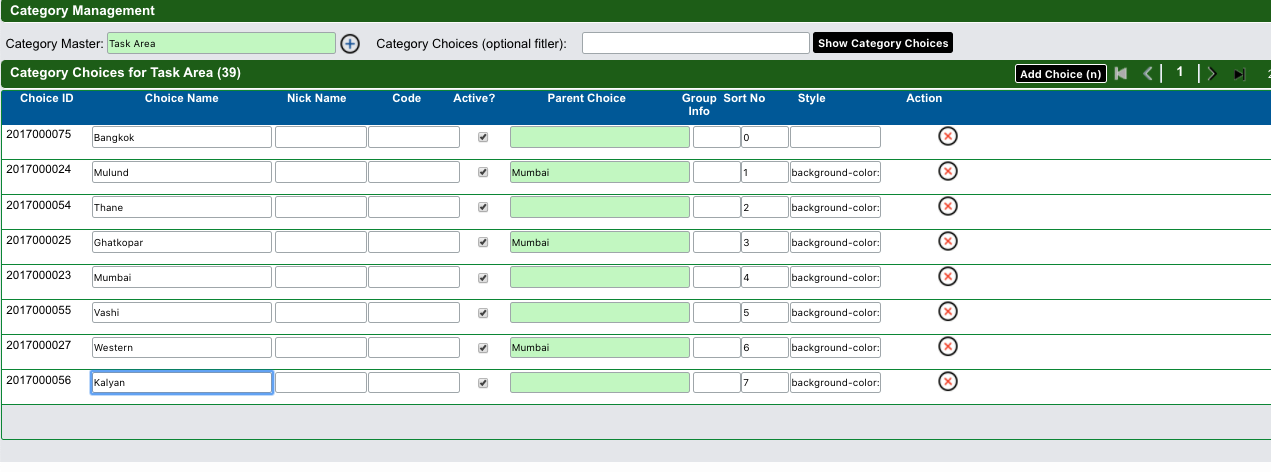
Task: Go to next page of choices
Action: 1211,73
